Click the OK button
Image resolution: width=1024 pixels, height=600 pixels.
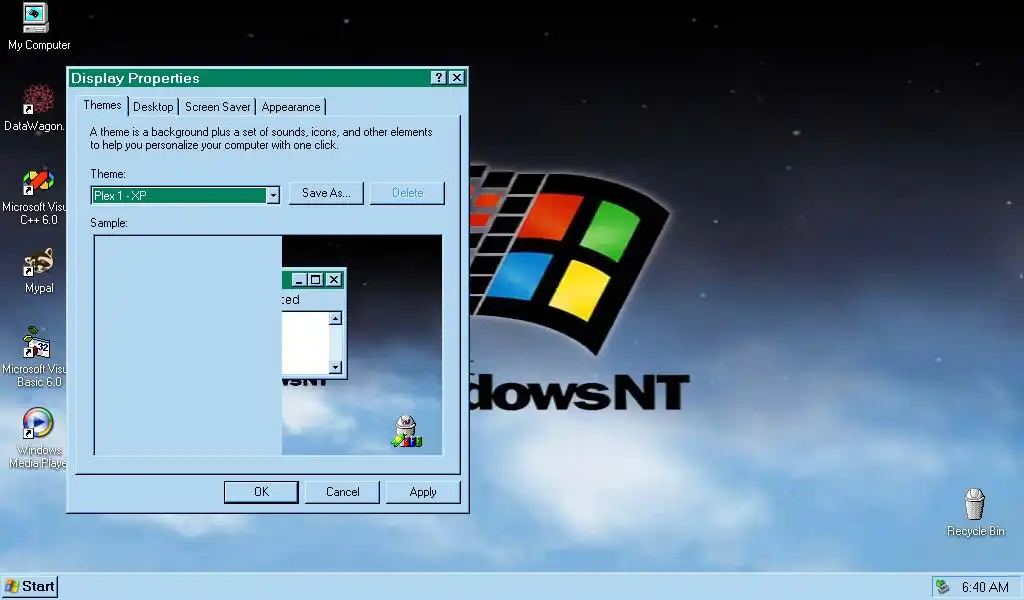pyautogui.click(x=261, y=492)
